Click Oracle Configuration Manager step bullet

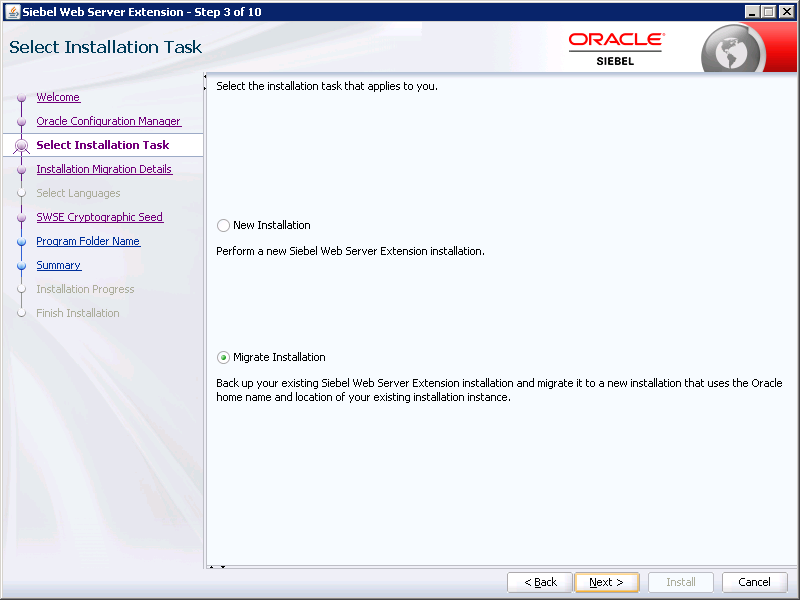point(21,121)
